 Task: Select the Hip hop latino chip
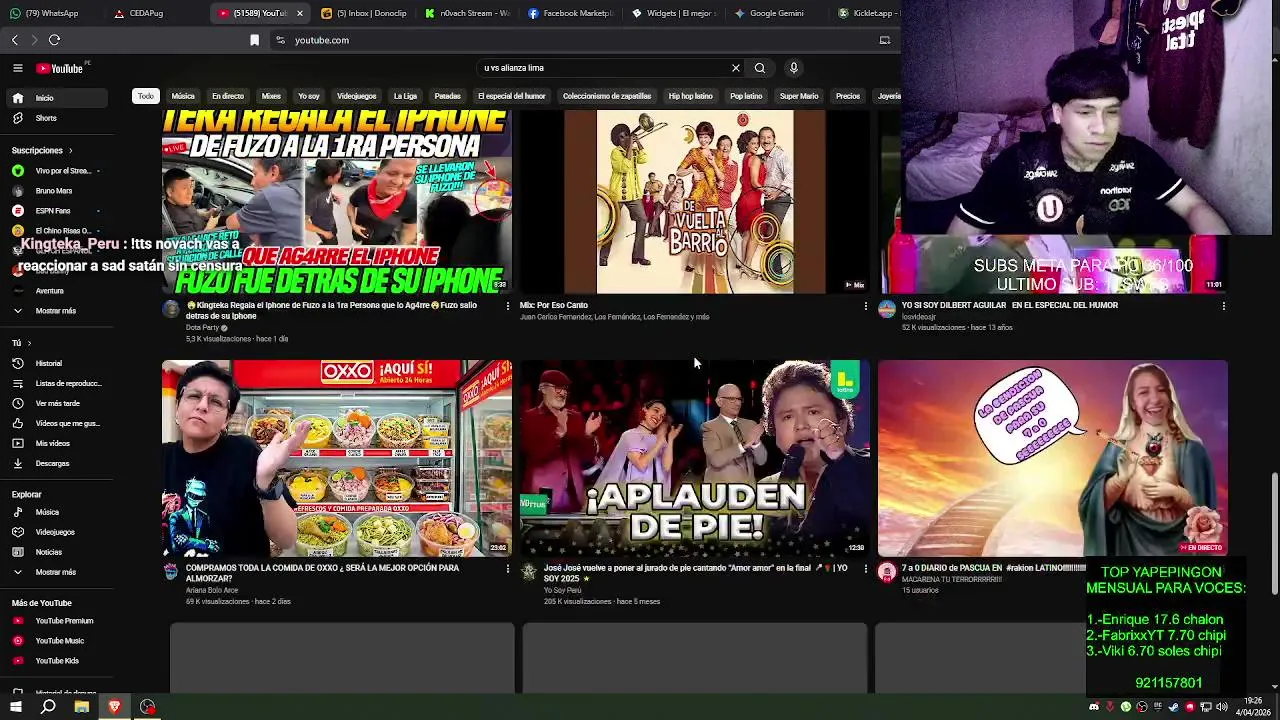[691, 96]
